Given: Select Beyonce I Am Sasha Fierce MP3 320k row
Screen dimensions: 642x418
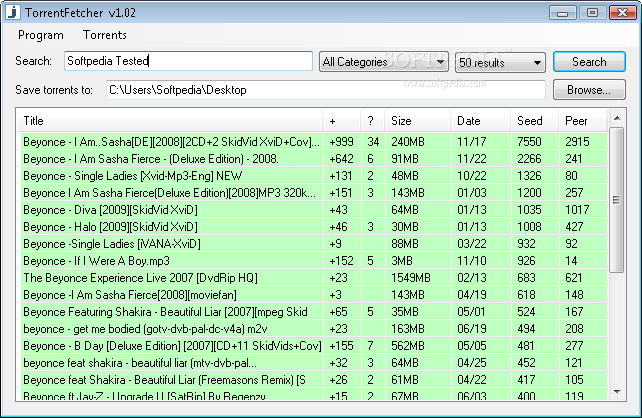Looking at the screenshot, I should pos(314,193).
